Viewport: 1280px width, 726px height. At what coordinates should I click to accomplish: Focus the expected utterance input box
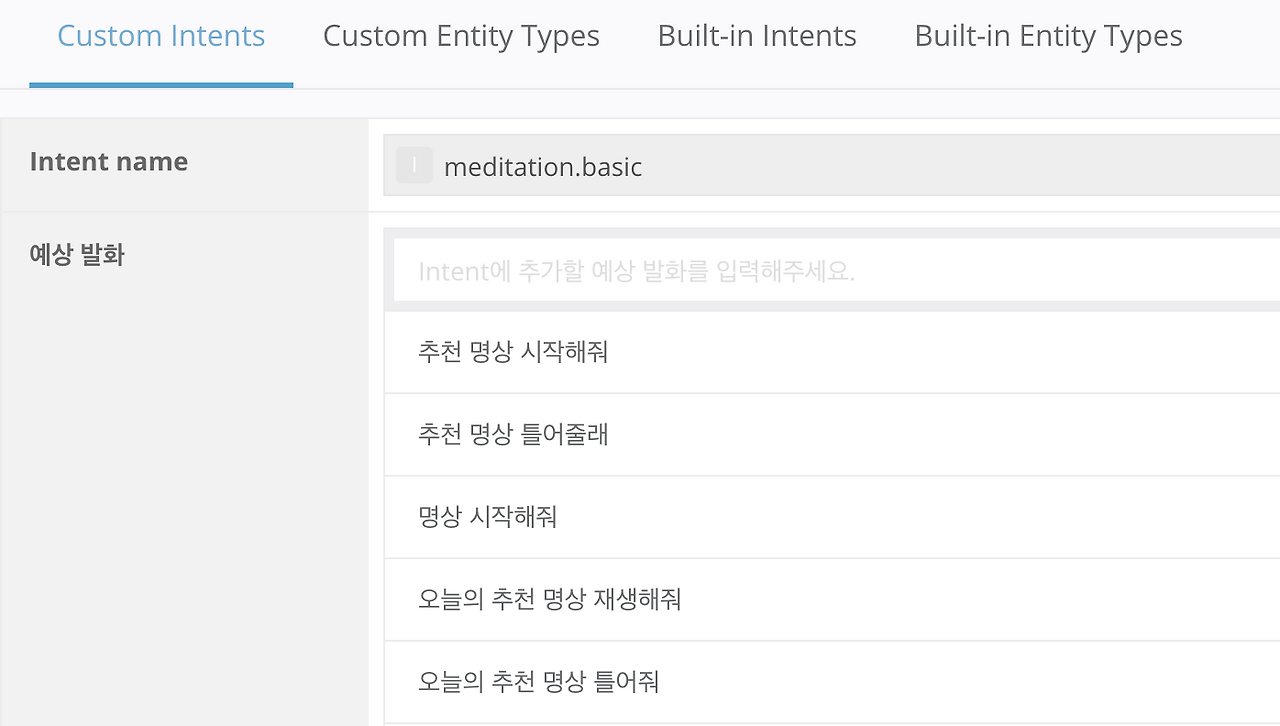pos(836,271)
